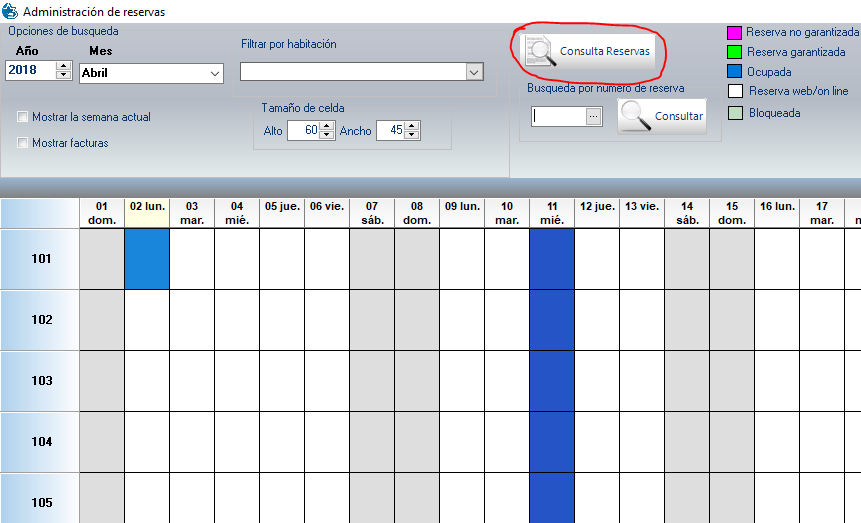
Task: Click the application icon in title bar
Action: coord(10,12)
